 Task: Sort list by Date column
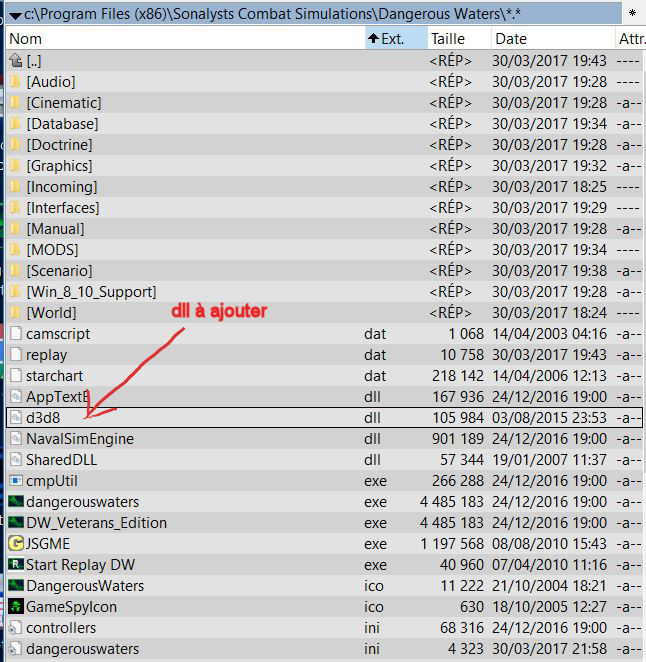point(510,39)
